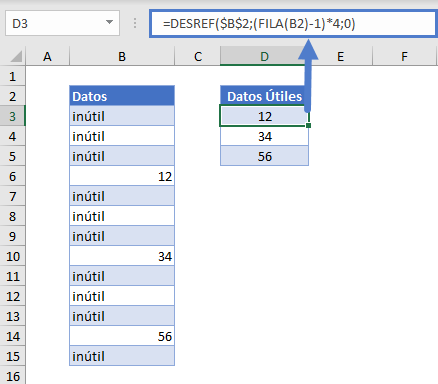The height and width of the screenshot is (384, 438).
Task: Select cell B3 containing 'inútil'
Action: pos(122,116)
